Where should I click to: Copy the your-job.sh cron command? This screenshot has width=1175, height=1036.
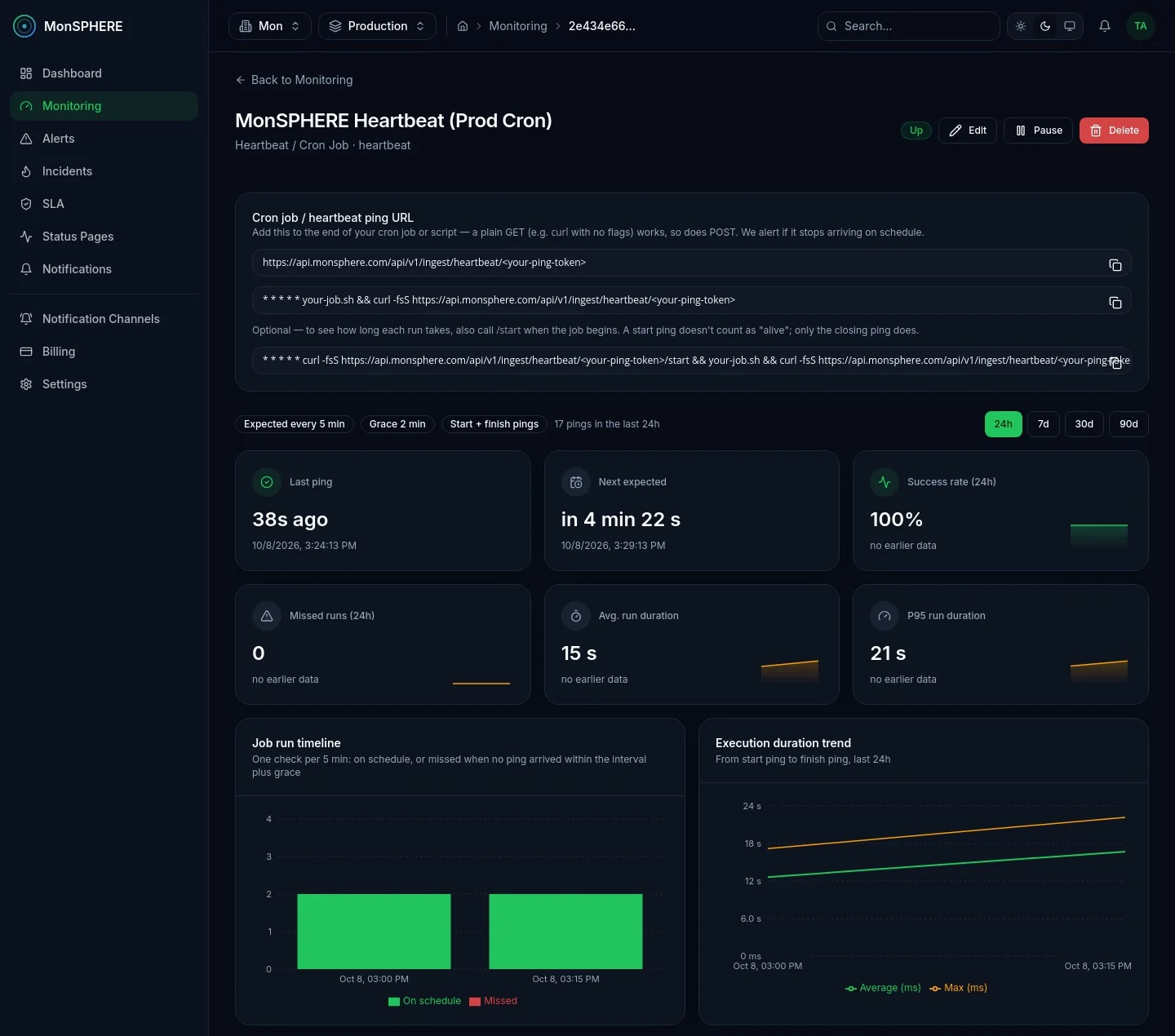pyautogui.click(x=1115, y=303)
